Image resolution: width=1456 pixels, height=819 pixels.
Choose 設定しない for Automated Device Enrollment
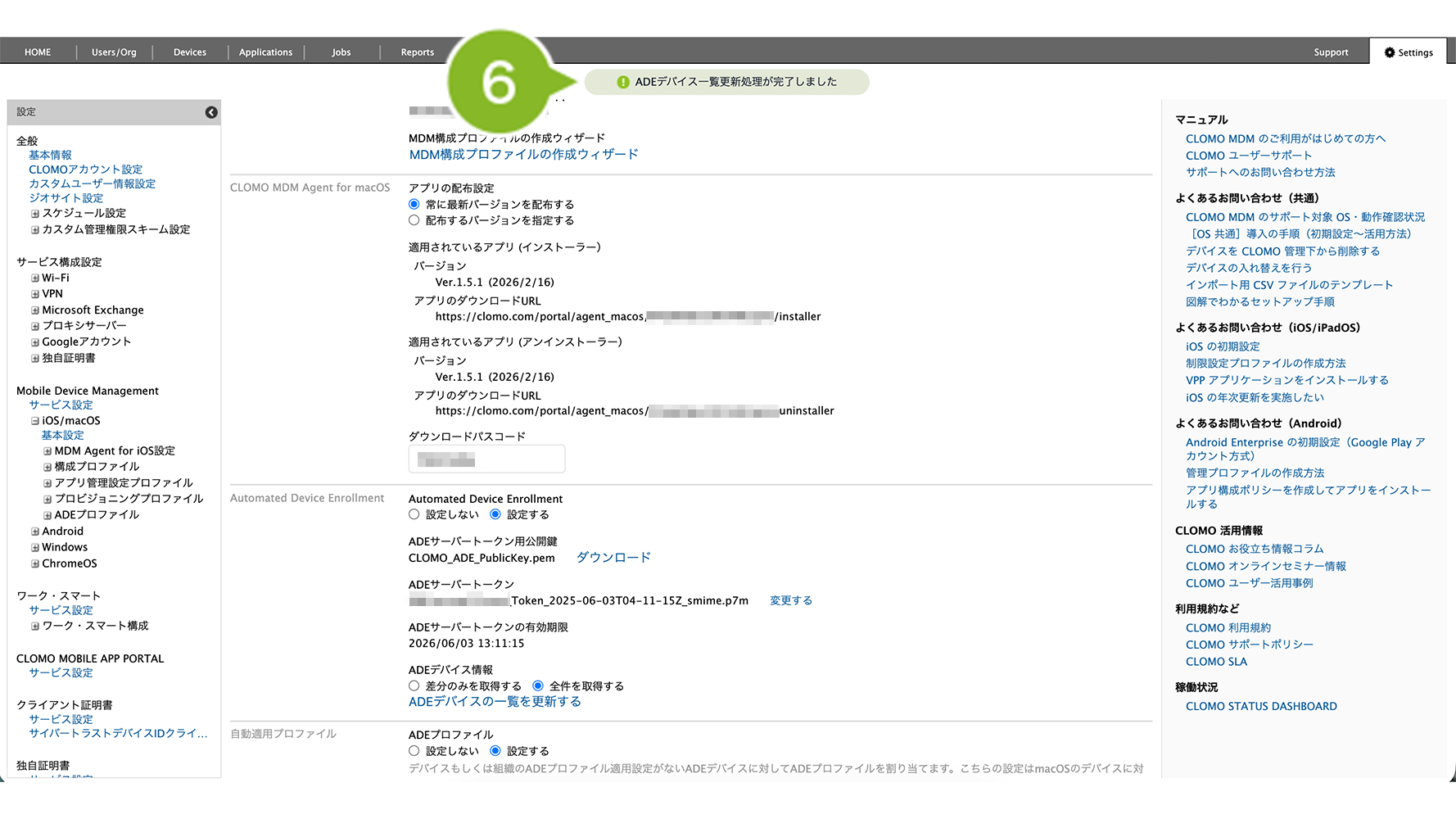tap(414, 514)
